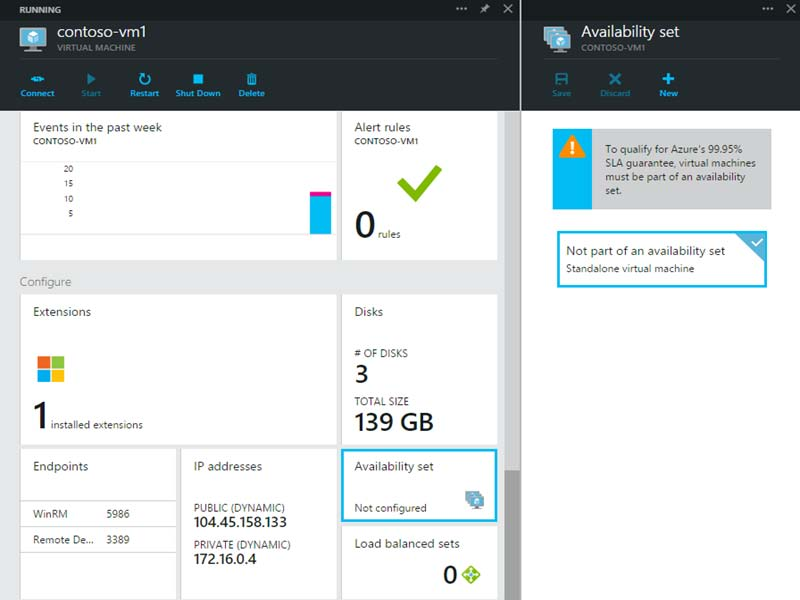Open the VM blade ellipsis menu
The image size is (800, 600).
(x=461, y=9)
